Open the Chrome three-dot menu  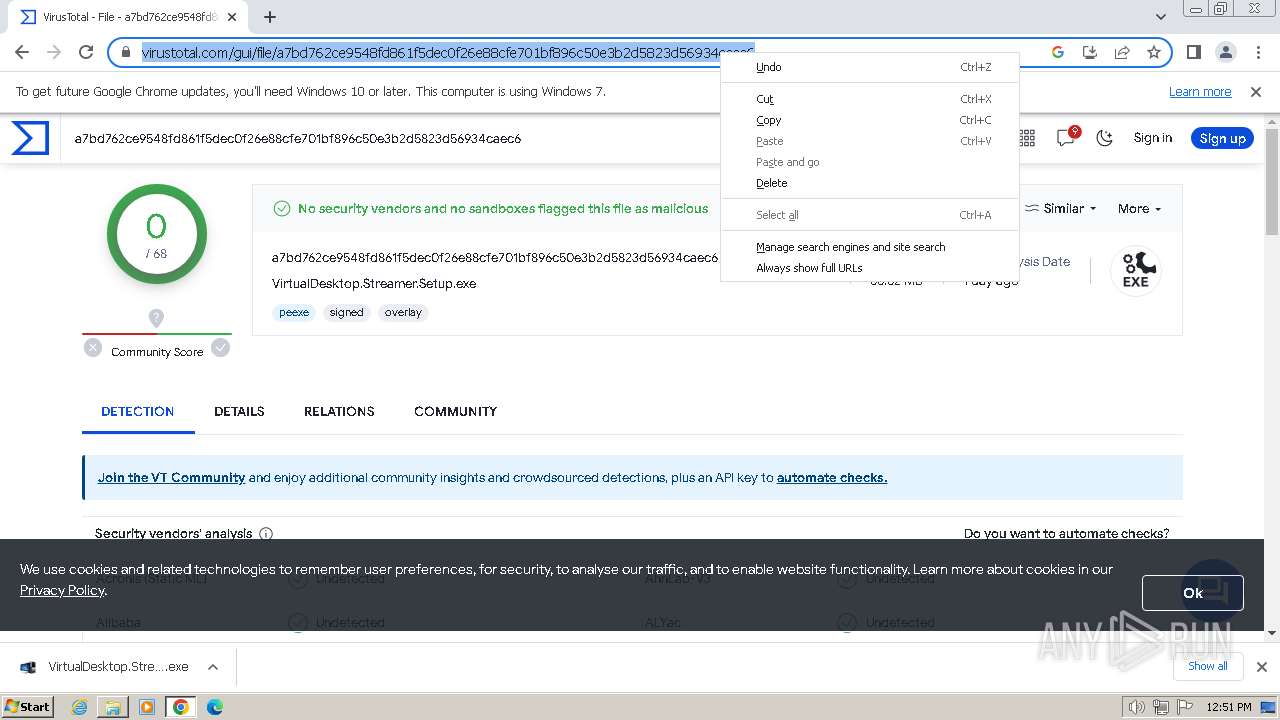point(1257,52)
